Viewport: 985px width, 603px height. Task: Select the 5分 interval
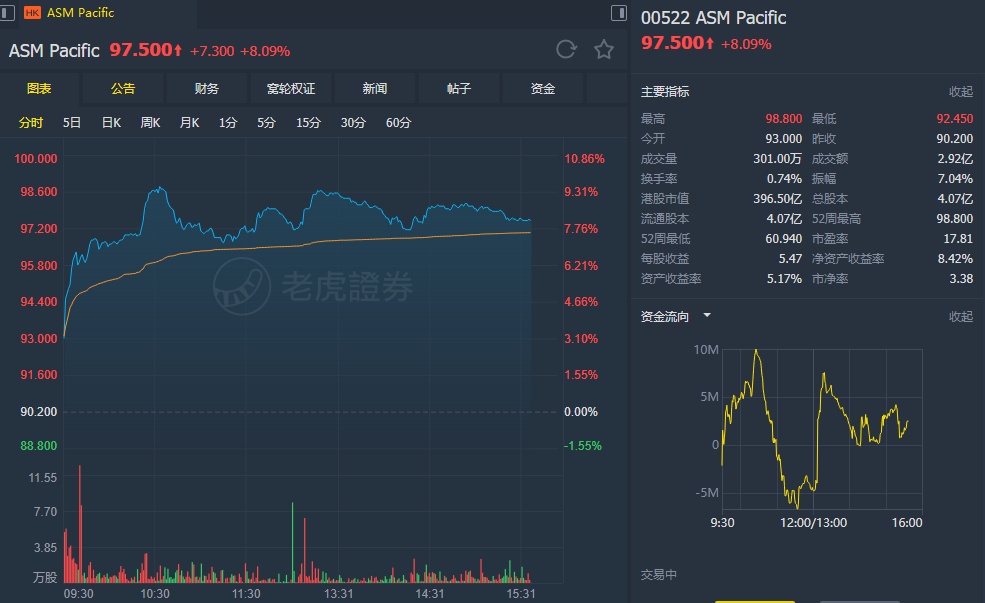coord(266,122)
